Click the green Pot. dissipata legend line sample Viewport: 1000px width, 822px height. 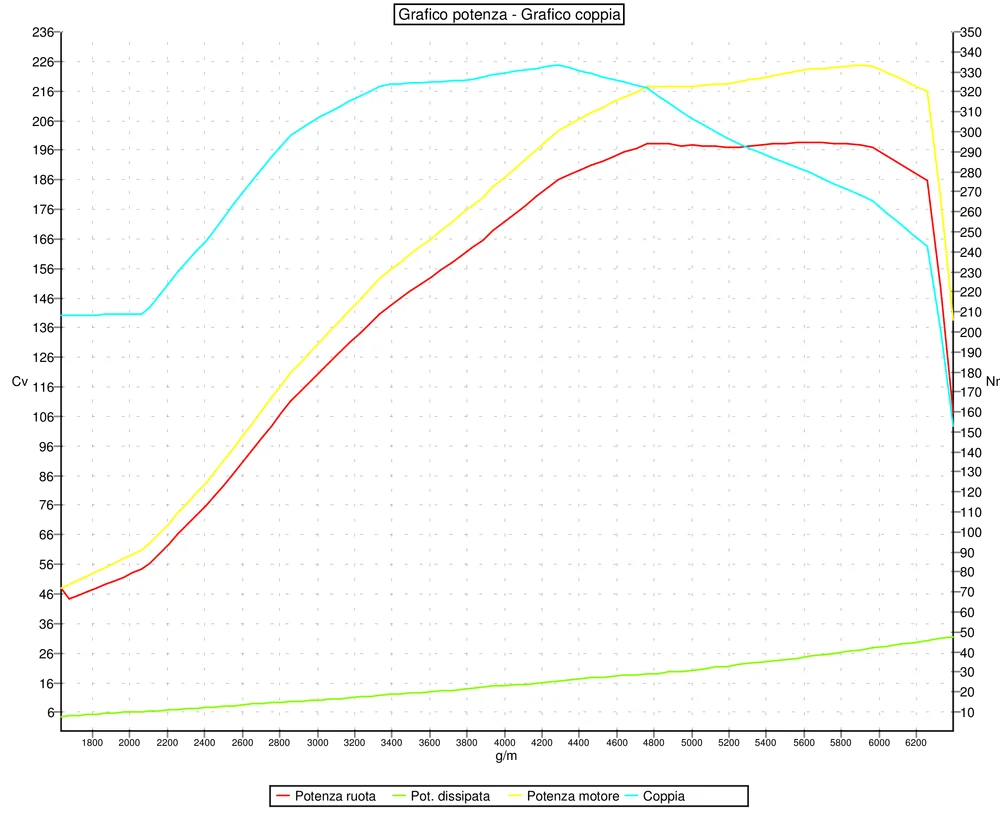tap(398, 797)
